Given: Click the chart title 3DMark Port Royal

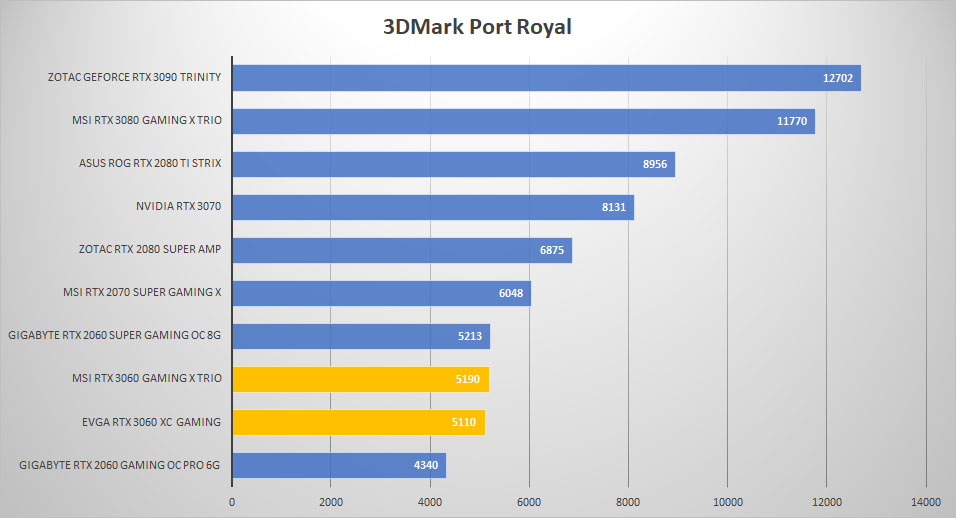Looking at the screenshot, I should point(477,27).
